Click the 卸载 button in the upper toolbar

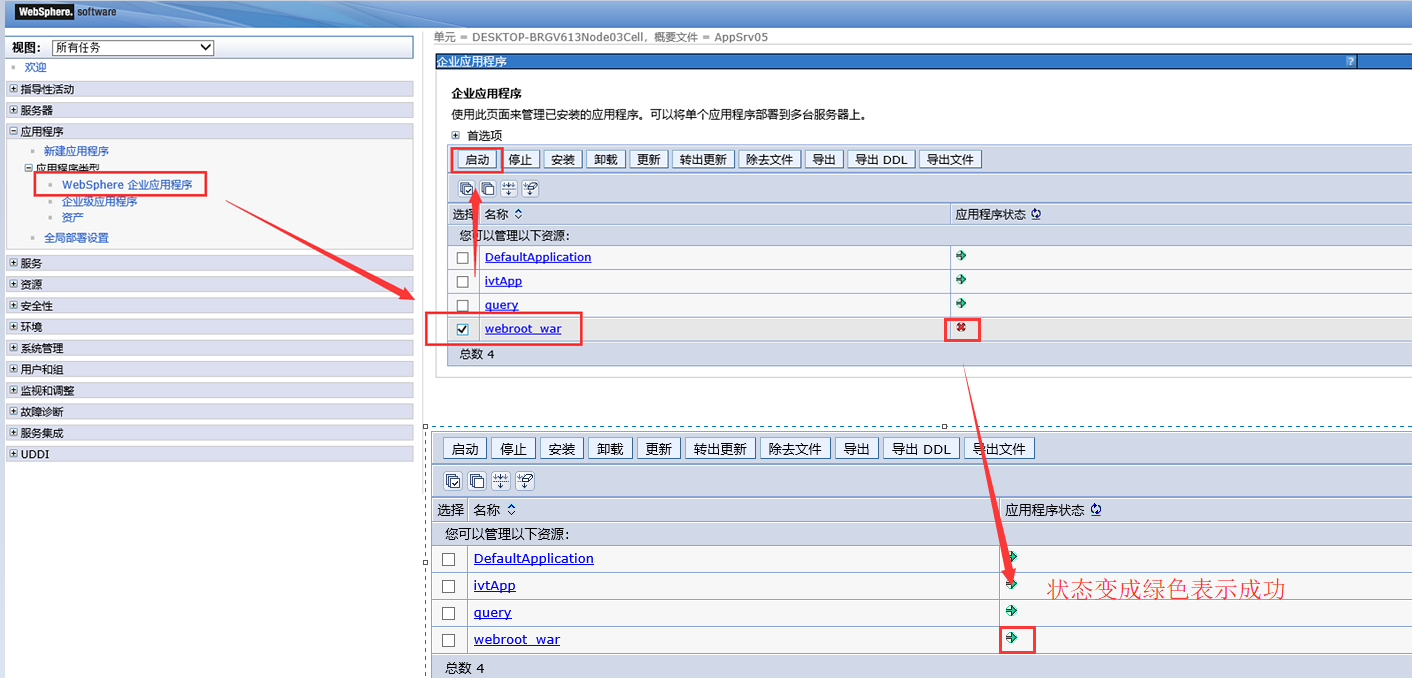pyautogui.click(x=606, y=159)
